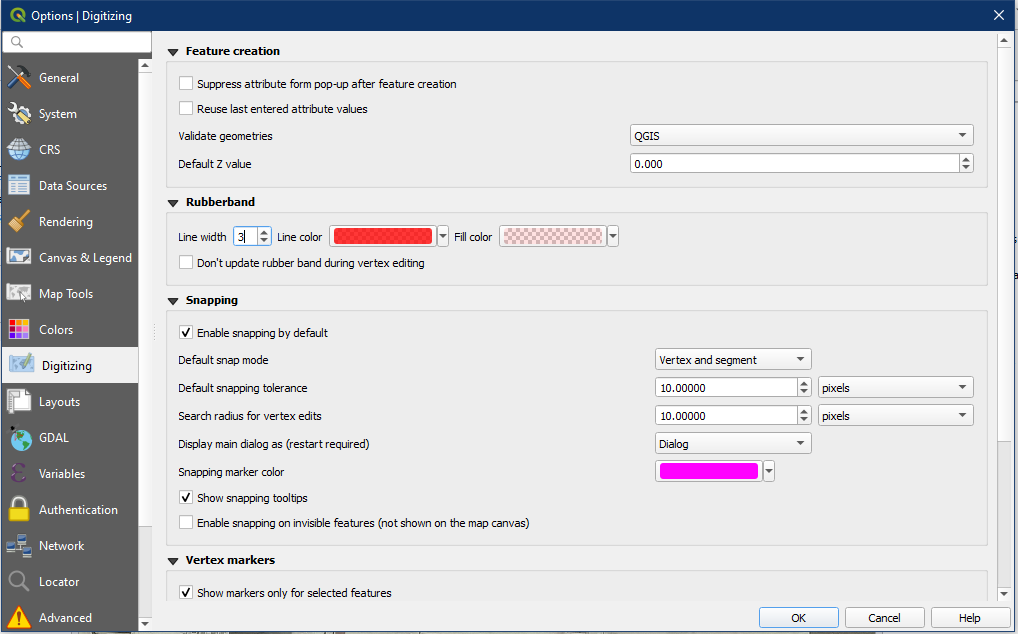Enable Suppress attribute form pop-up checkbox

(x=186, y=84)
